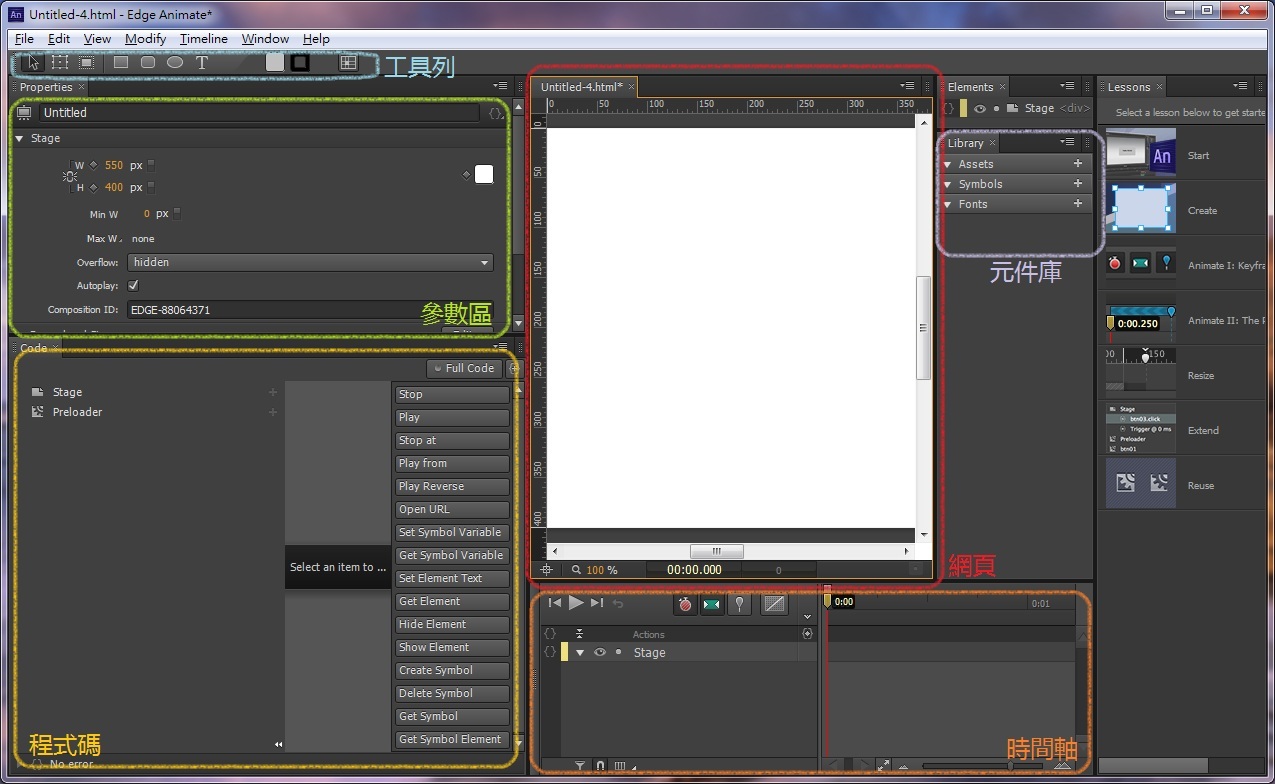This screenshot has height=784, width=1275.
Task: Select the Text tool
Action: pyautogui.click(x=202, y=62)
